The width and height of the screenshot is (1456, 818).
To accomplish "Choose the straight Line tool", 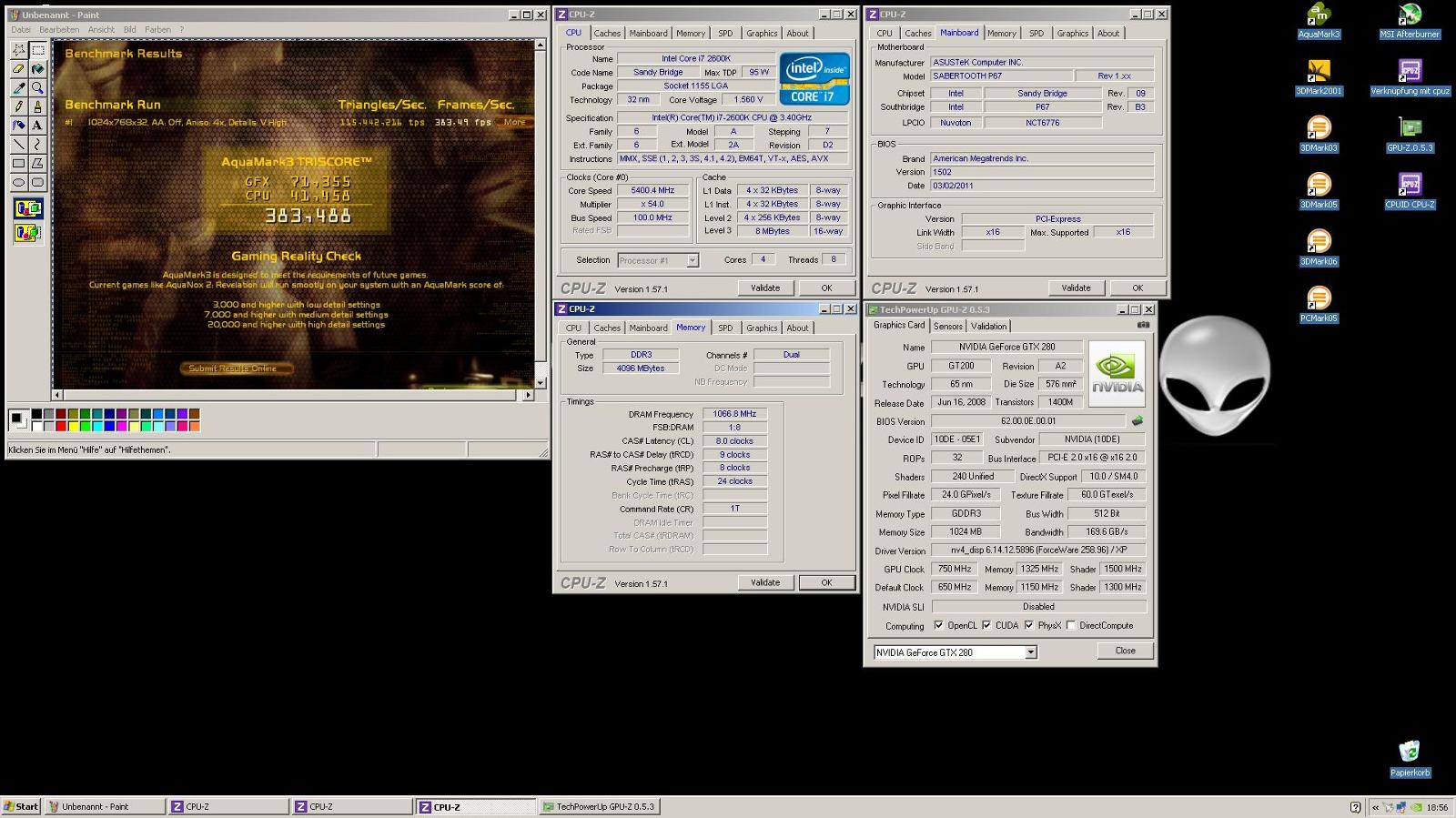I will pos(18,145).
